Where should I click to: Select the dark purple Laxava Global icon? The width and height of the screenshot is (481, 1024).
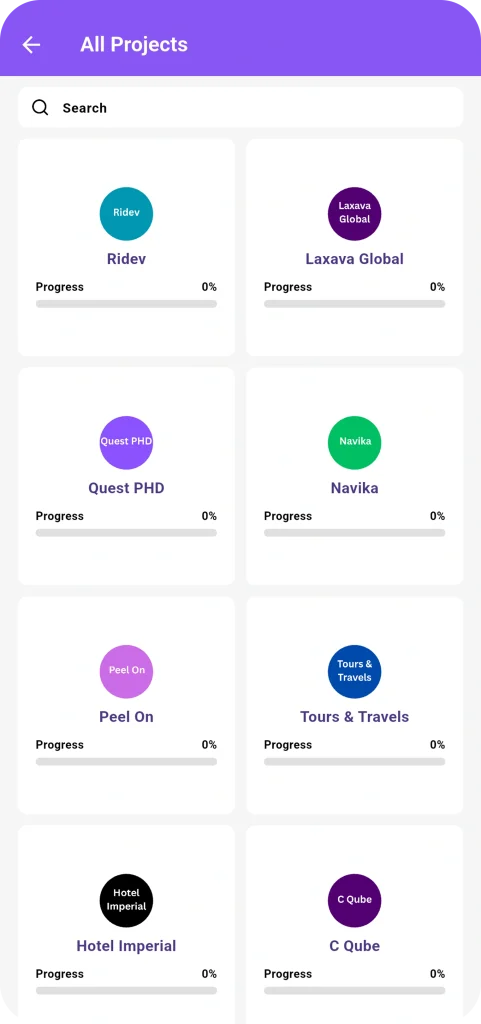click(x=354, y=214)
